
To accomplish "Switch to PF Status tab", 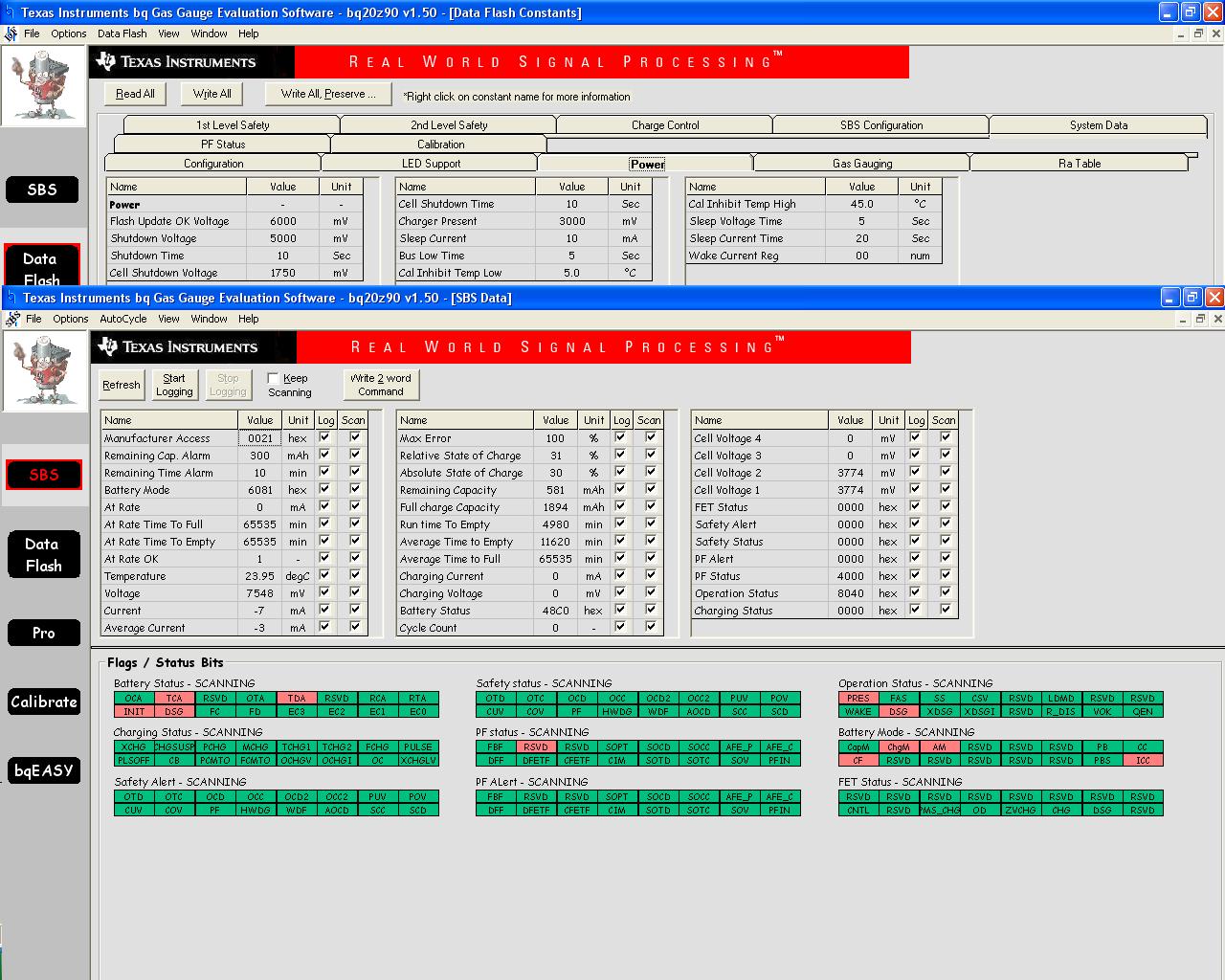I will tap(223, 145).
